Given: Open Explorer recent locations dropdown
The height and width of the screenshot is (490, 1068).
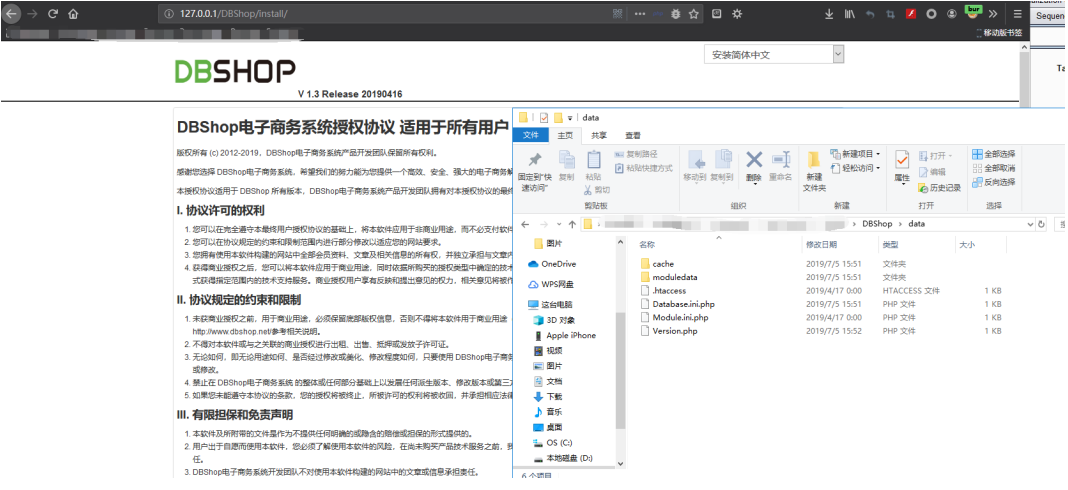Looking at the screenshot, I should tap(559, 224).
